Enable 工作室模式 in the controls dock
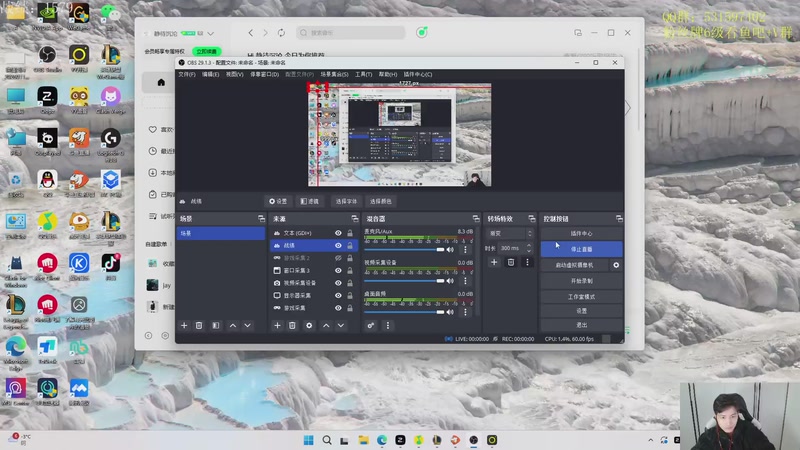Viewport: 800px width, 450px height. pyautogui.click(x=581, y=297)
